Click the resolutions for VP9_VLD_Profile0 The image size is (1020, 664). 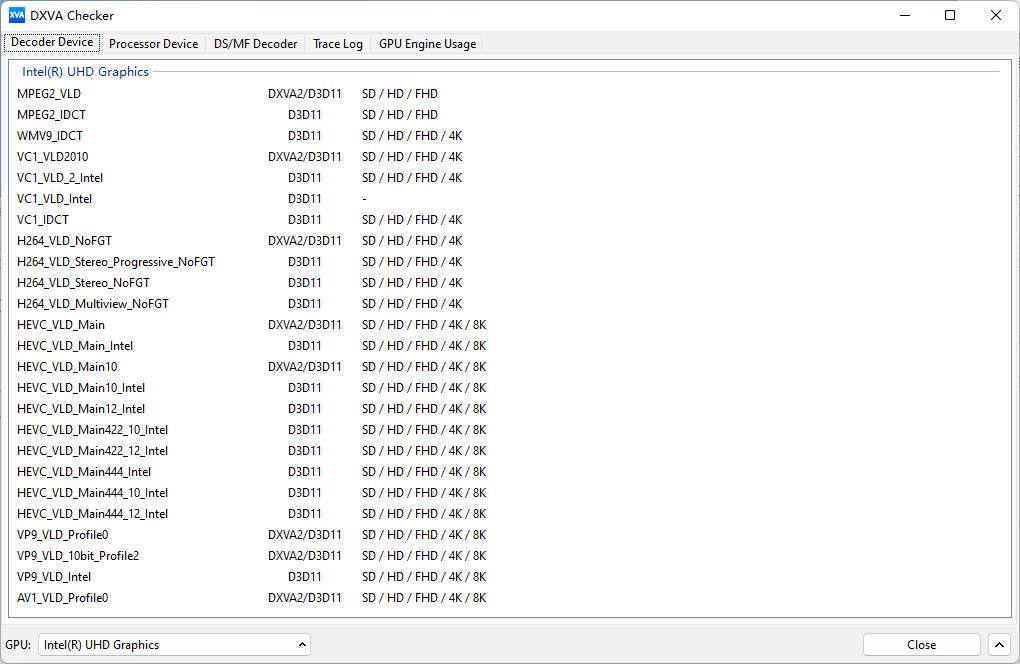424,535
